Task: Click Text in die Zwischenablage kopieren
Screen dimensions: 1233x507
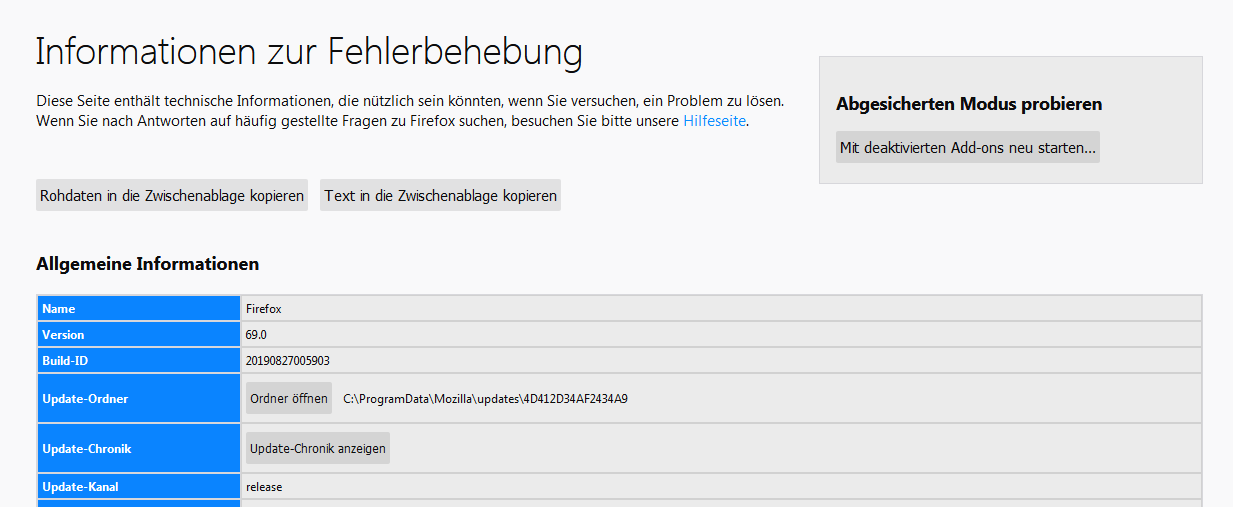Action: coord(441,196)
